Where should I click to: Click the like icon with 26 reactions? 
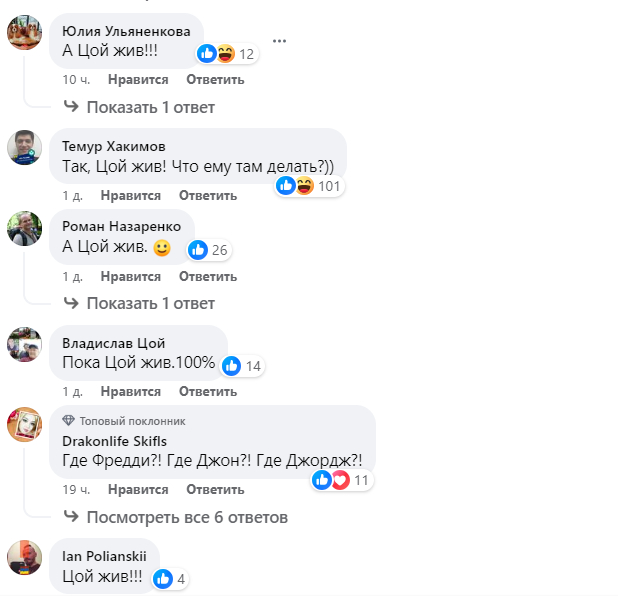(209, 250)
